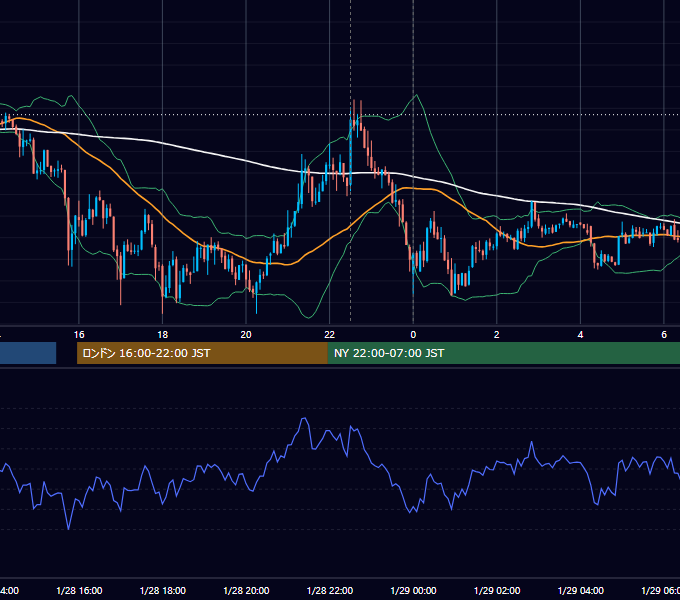Click the '0' midnight label on the price chart axis
The width and height of the screenshot is (680, 600).
coord(413,335)
